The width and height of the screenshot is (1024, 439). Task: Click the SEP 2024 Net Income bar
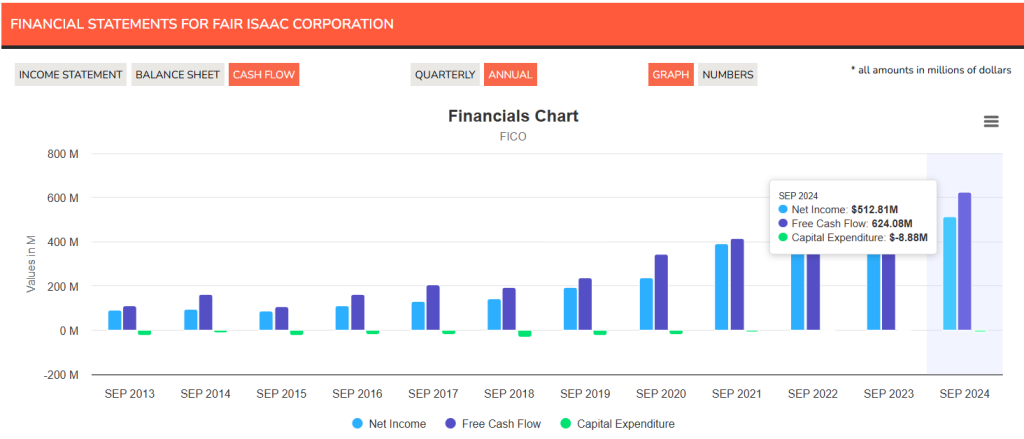[x=949, y=274]
